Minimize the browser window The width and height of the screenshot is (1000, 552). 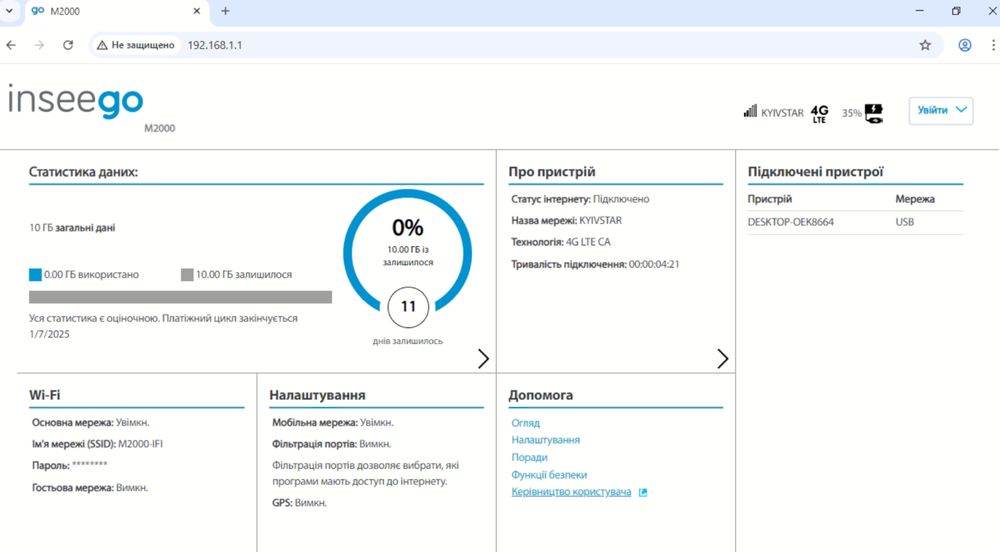920,11
